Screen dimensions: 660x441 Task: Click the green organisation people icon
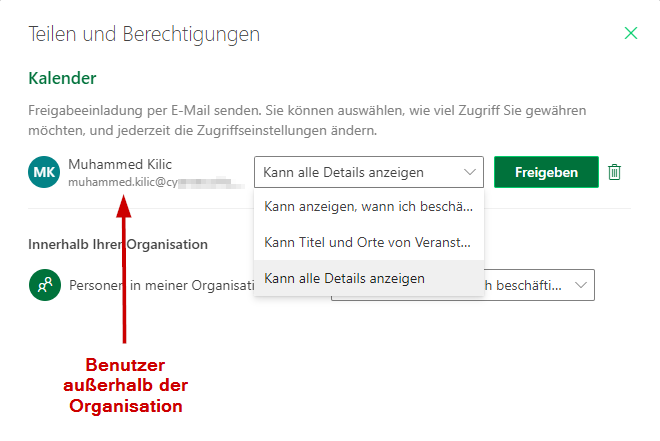[45, 285]
